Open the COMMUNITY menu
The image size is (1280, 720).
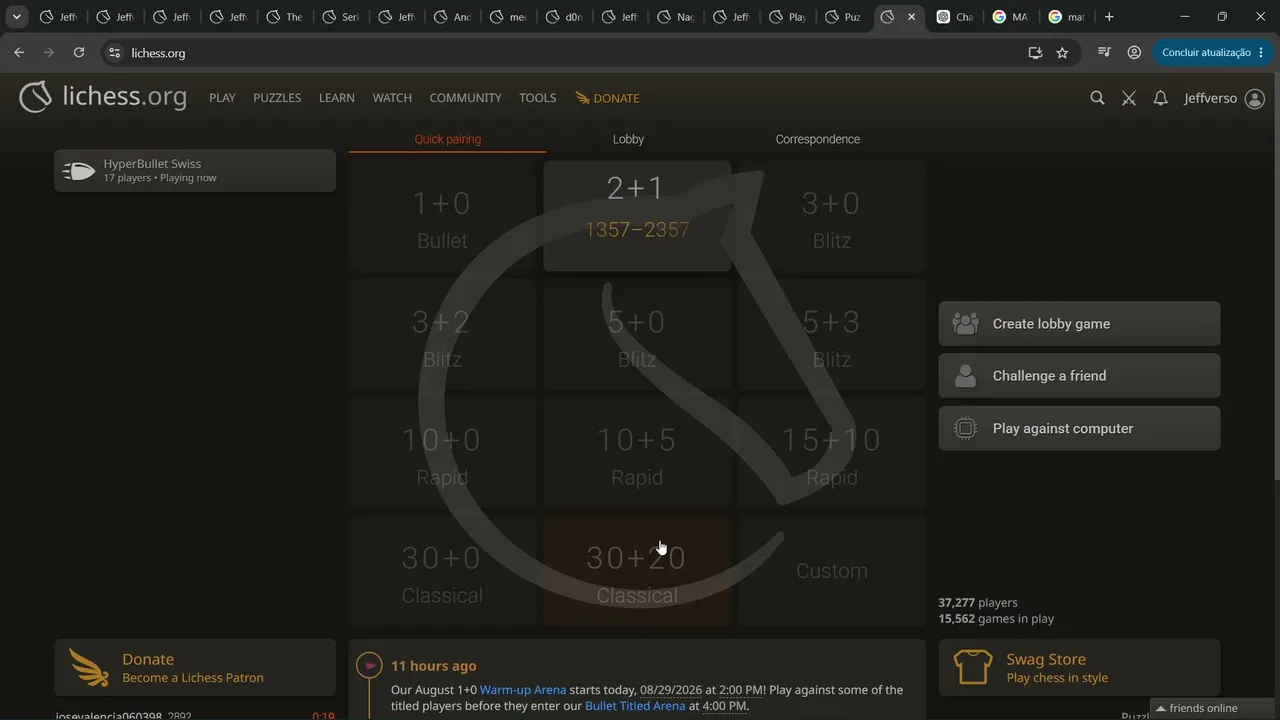(x=465, y=98)
